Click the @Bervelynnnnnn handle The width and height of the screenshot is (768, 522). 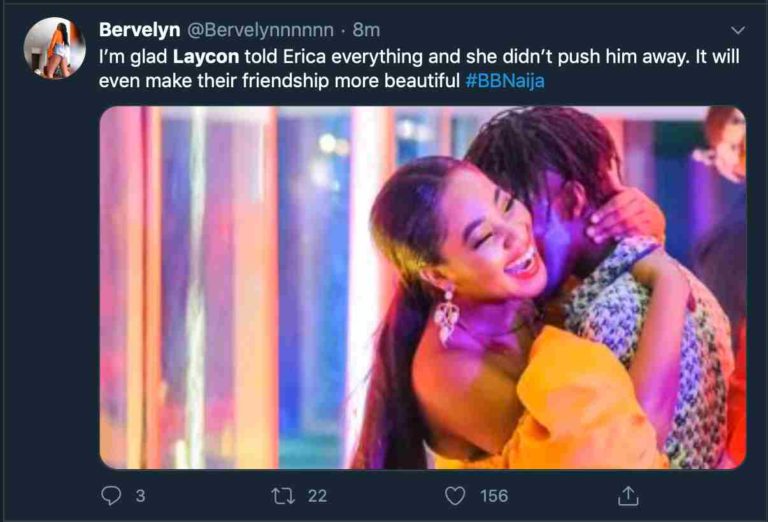click(x=260, y=30)
